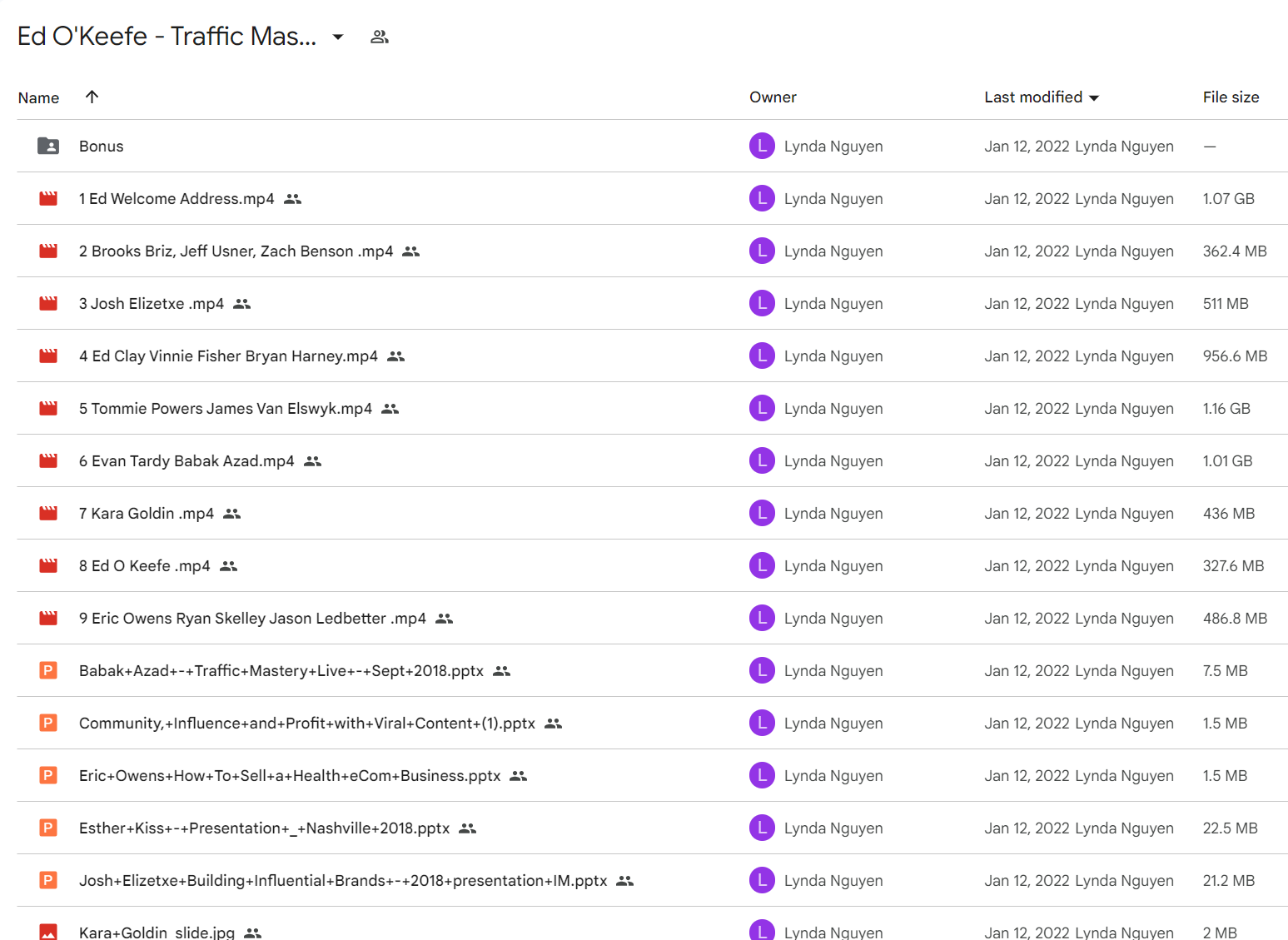
Task: Sort by the Name column header
Action: coord(38,97)
